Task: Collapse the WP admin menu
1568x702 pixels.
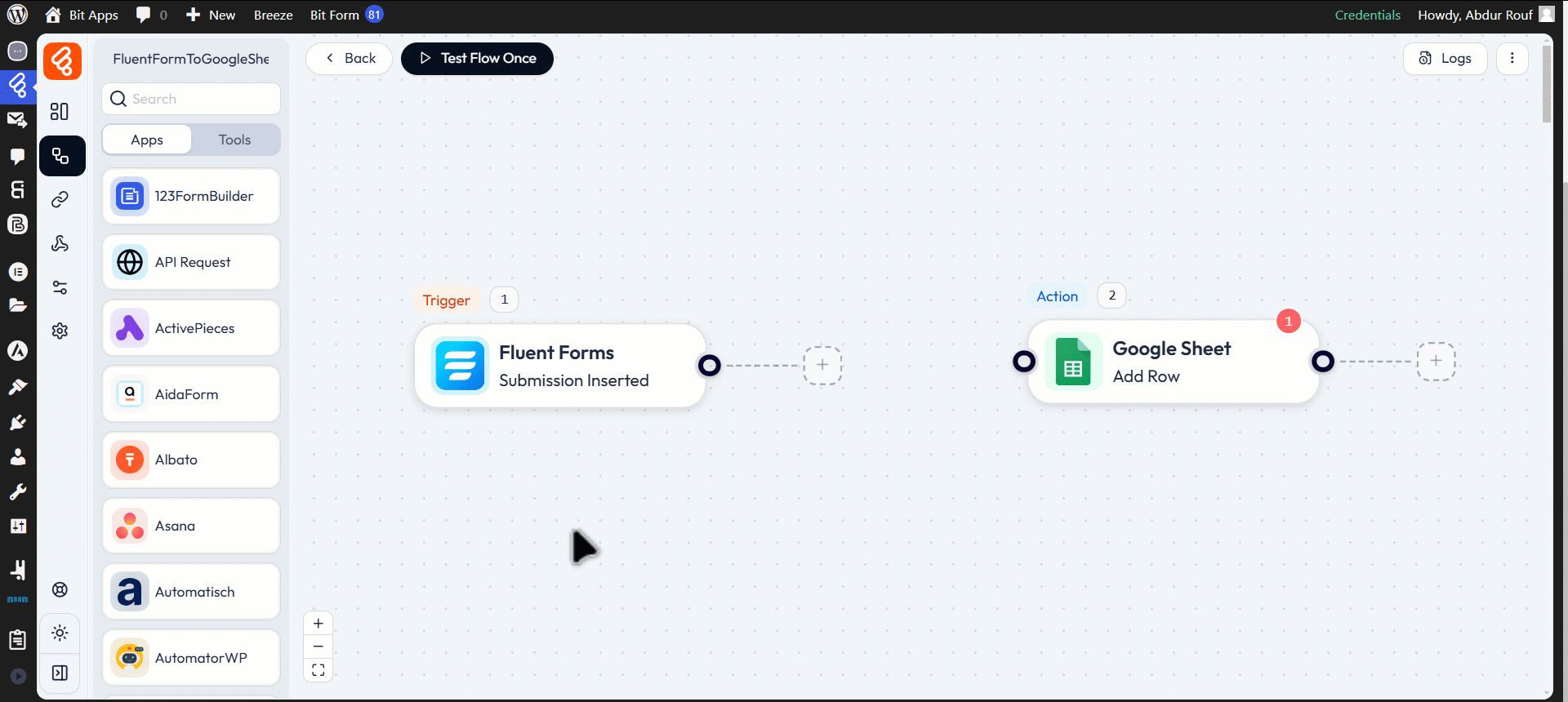Action: (x=17, y=676)
